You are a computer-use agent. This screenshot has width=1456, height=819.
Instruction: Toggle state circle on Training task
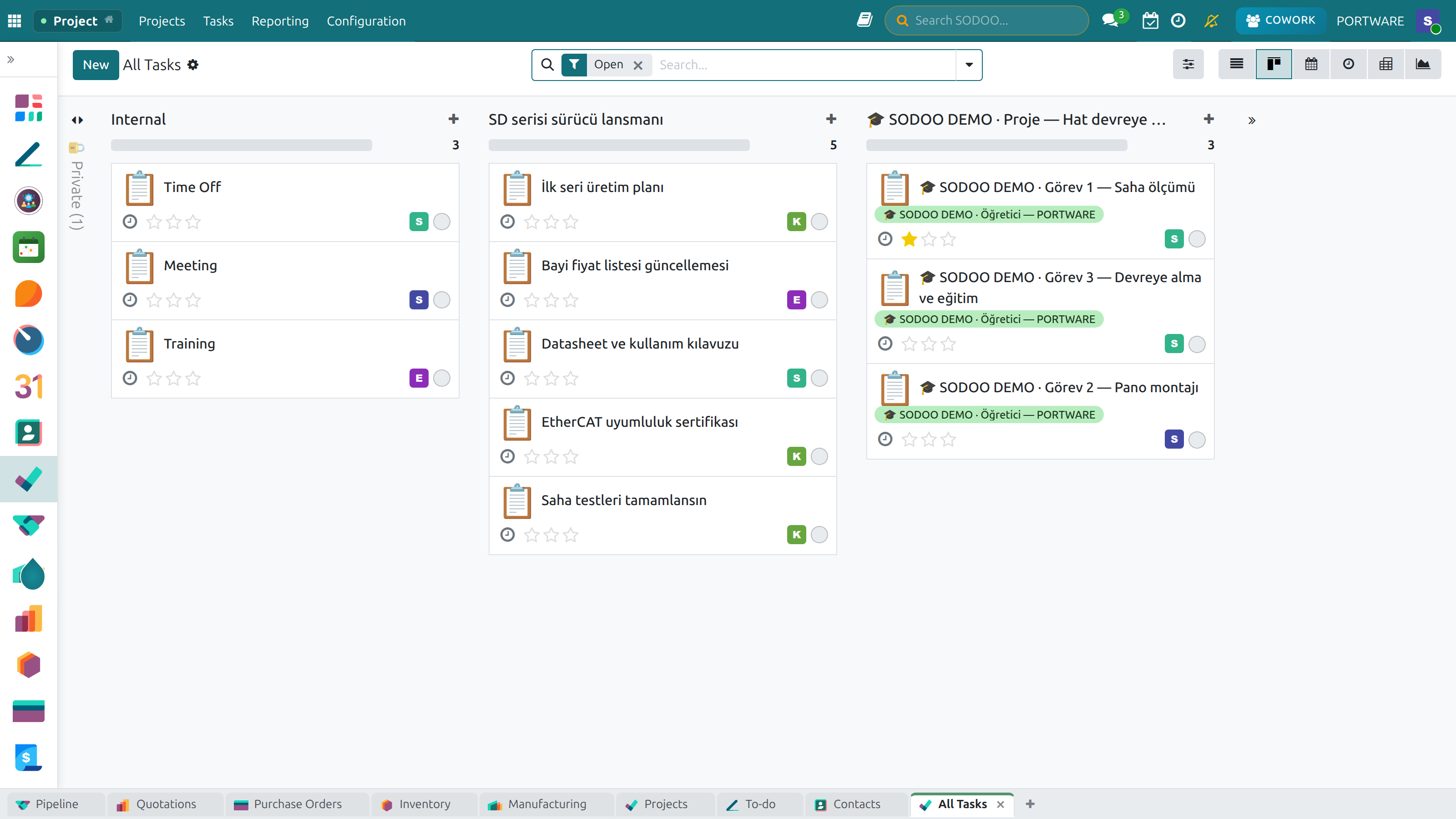tap(442, 378)
